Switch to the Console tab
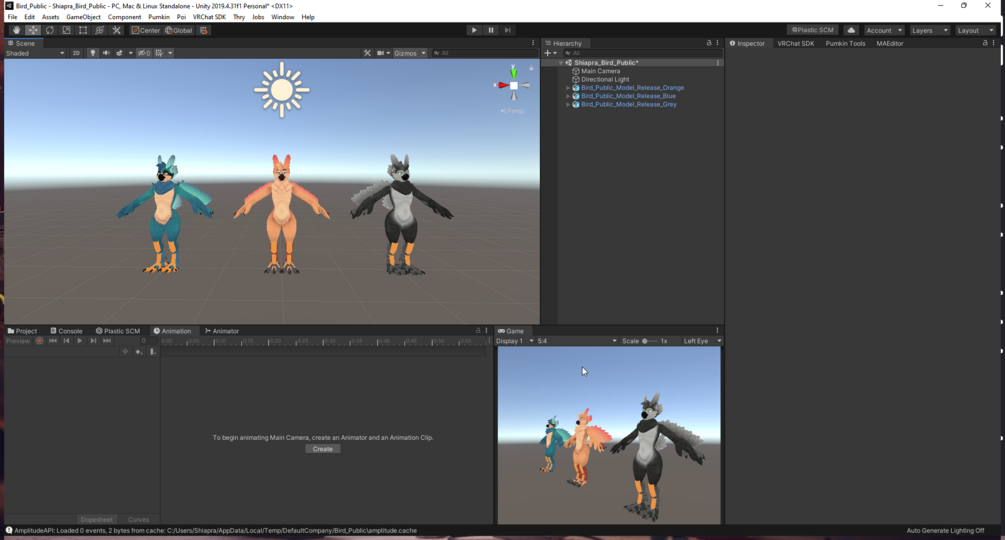This screenshot has width=1005, height=540. tap(66, 331)
